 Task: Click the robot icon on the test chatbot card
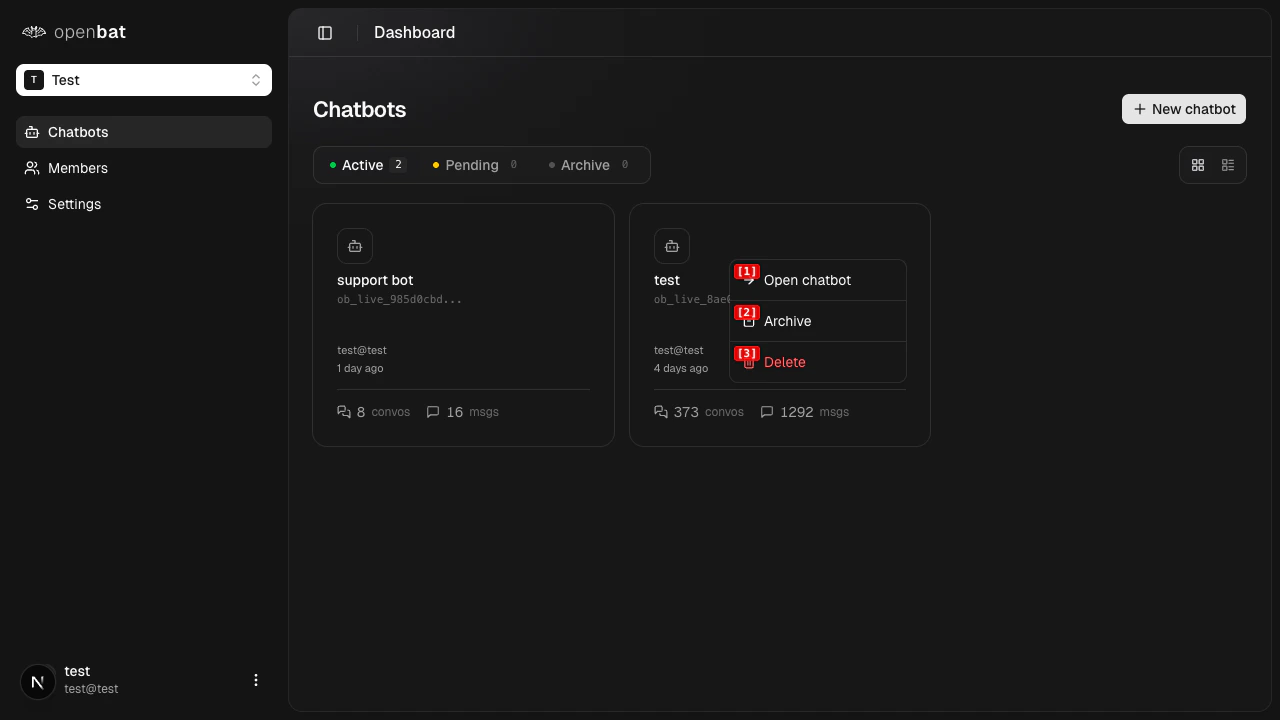point(672,246)
